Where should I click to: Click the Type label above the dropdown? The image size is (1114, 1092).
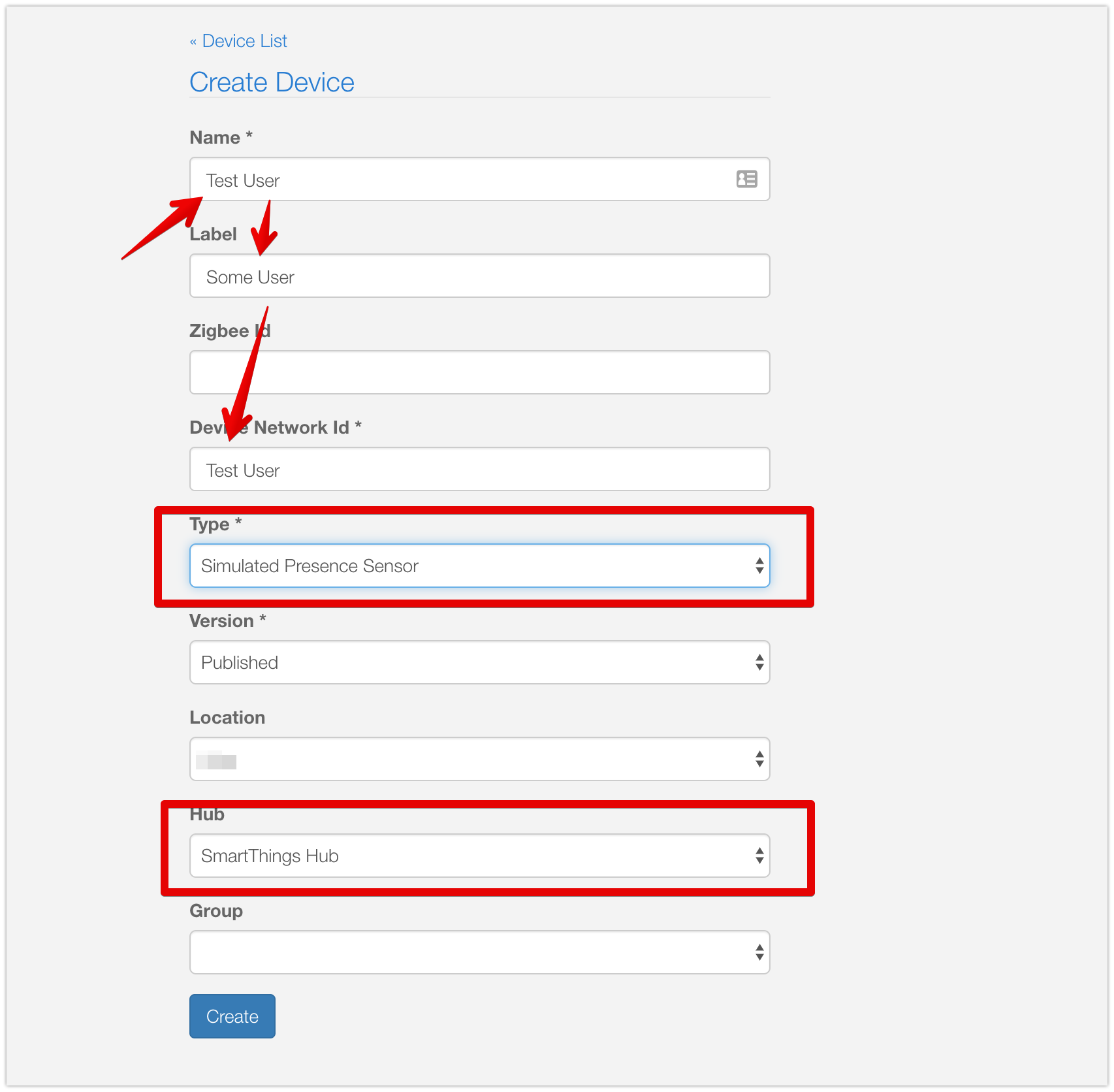[x=210, y=524]
